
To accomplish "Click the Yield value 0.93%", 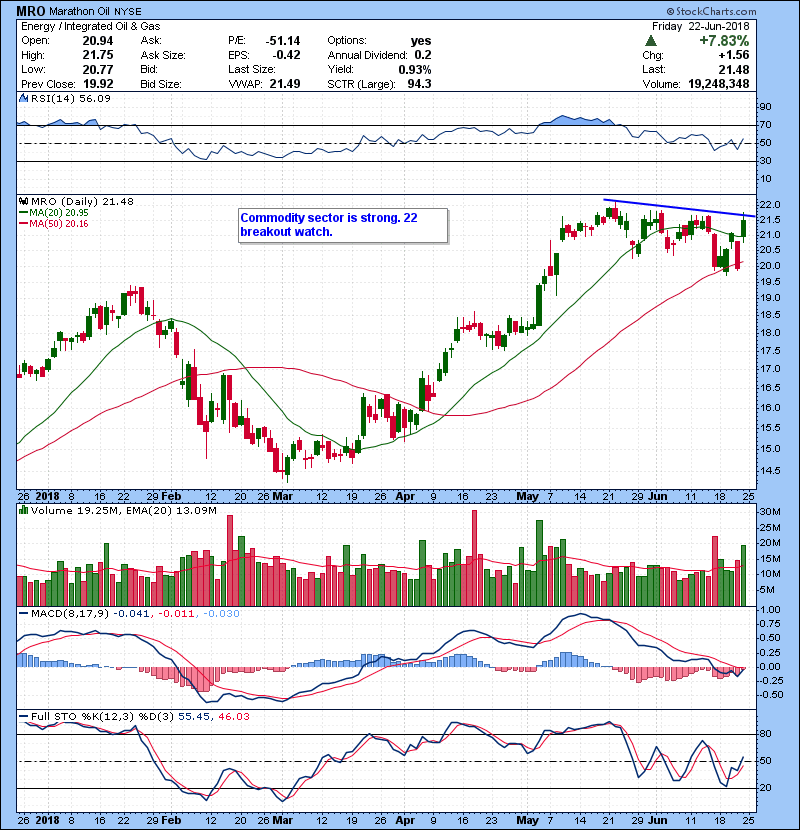I will point(415,69).
